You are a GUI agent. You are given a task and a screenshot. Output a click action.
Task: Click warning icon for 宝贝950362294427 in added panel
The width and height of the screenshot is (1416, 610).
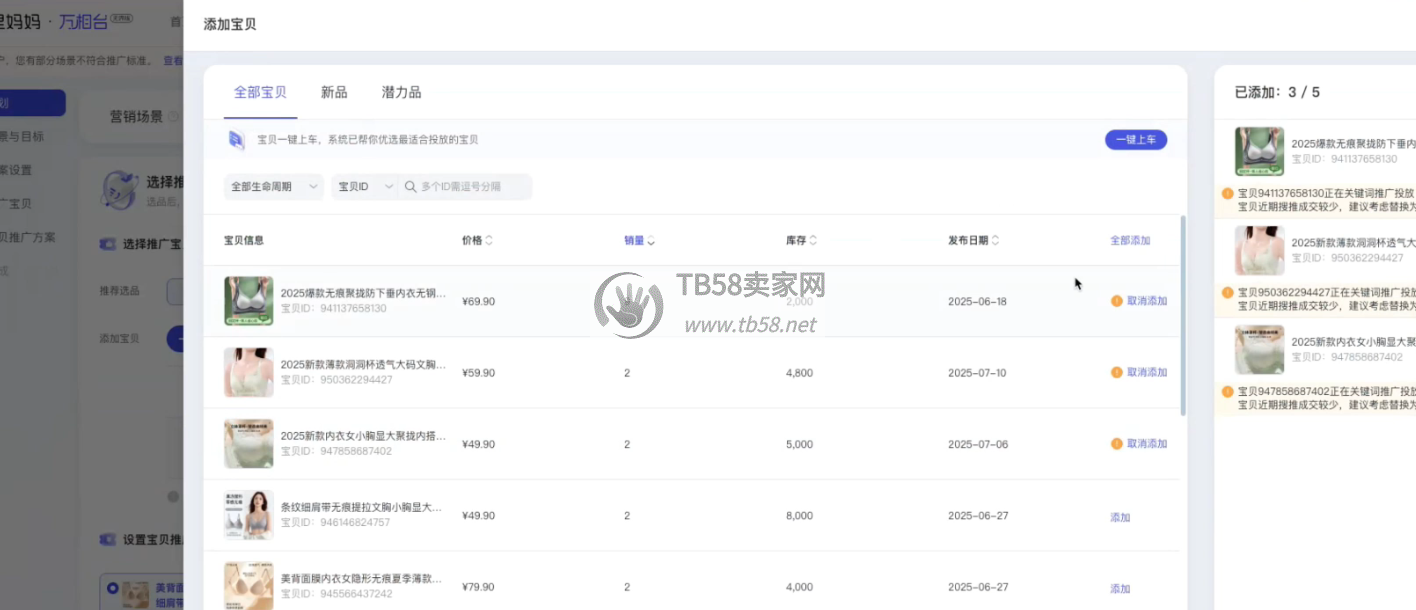point(1227,293)
